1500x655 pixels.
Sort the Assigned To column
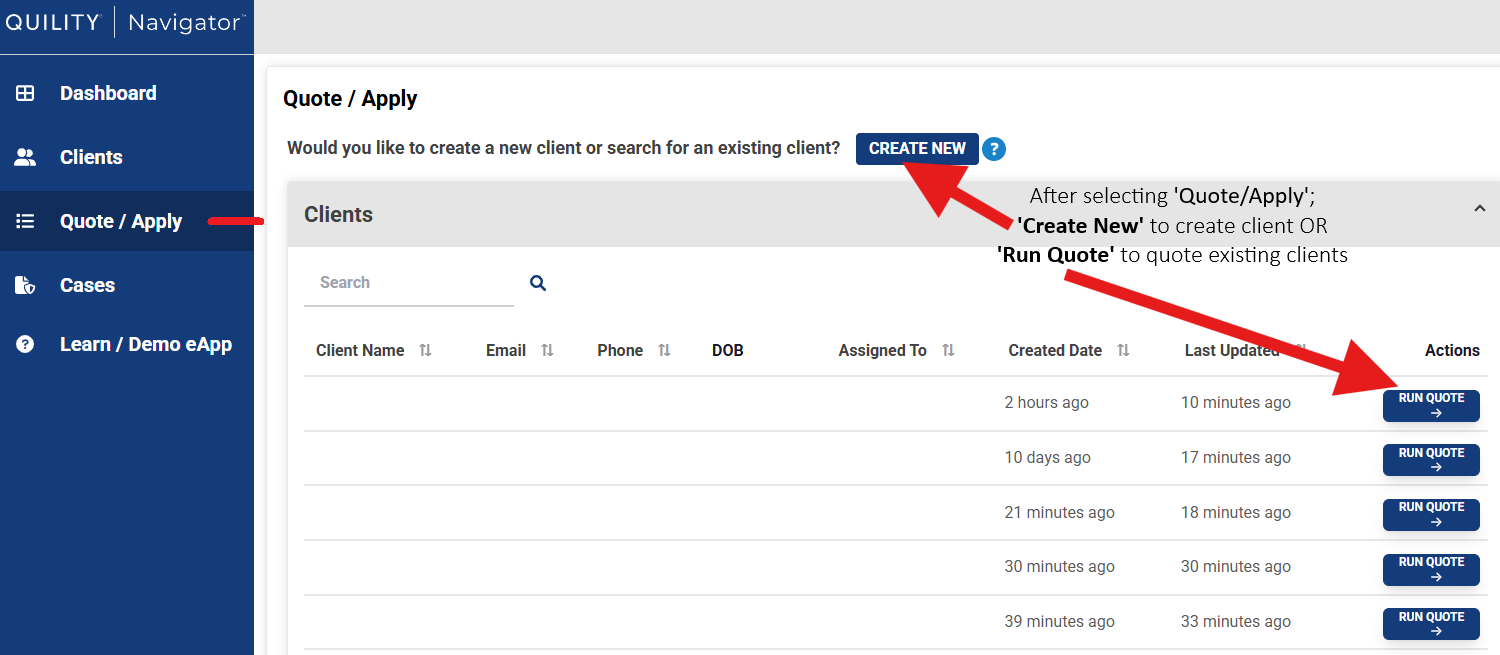948,351
